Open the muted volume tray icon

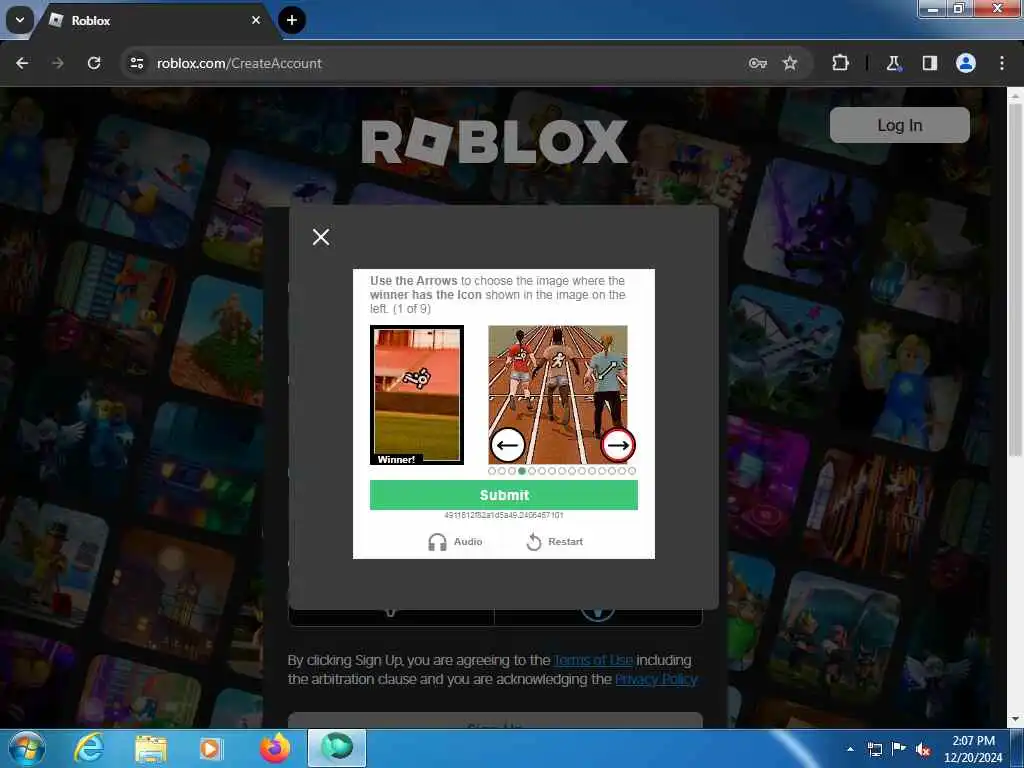coord(923,749)
